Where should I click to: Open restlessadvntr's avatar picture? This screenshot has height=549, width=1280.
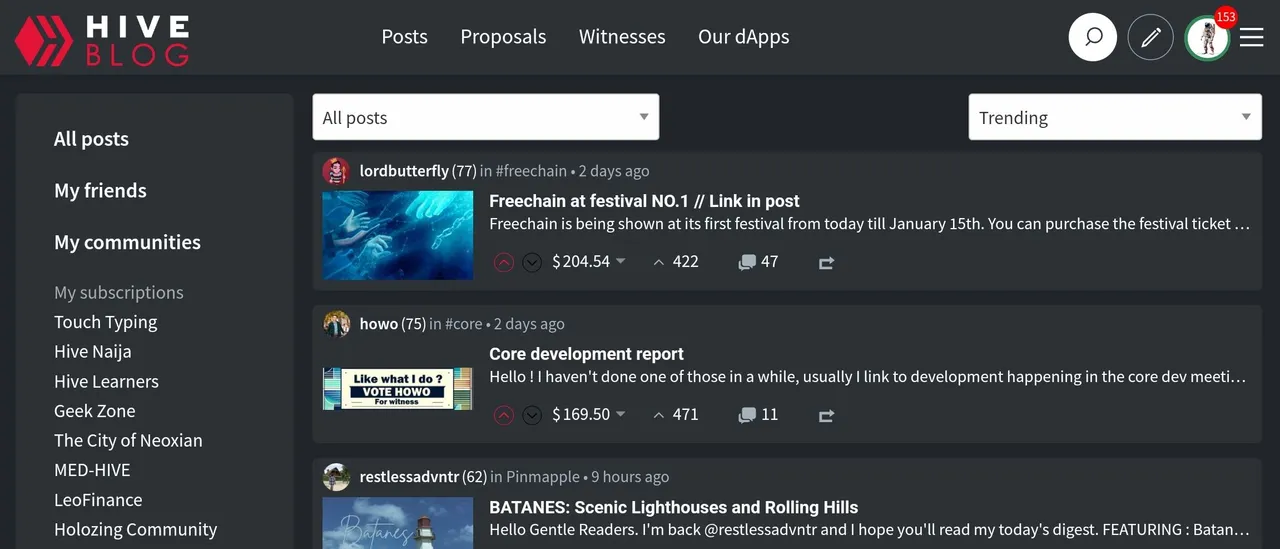click(336, 477)
